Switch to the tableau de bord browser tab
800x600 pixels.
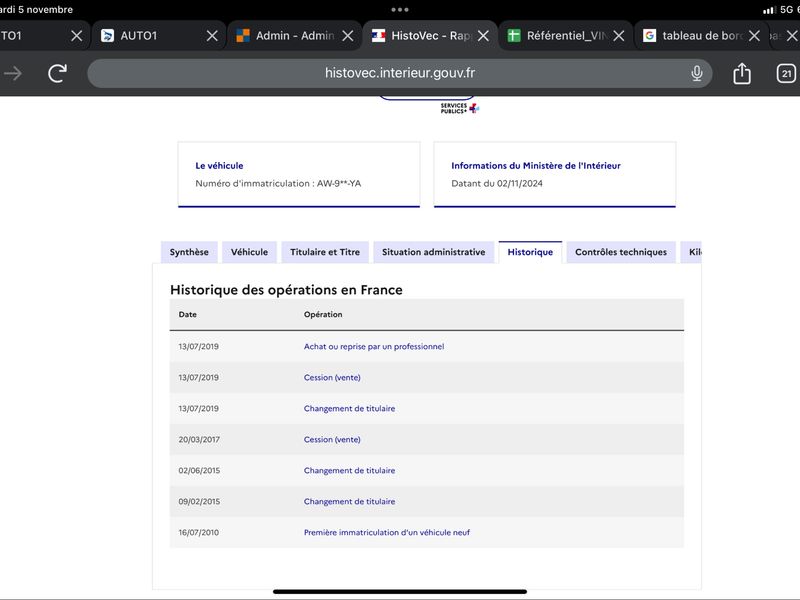coord(701,36)
